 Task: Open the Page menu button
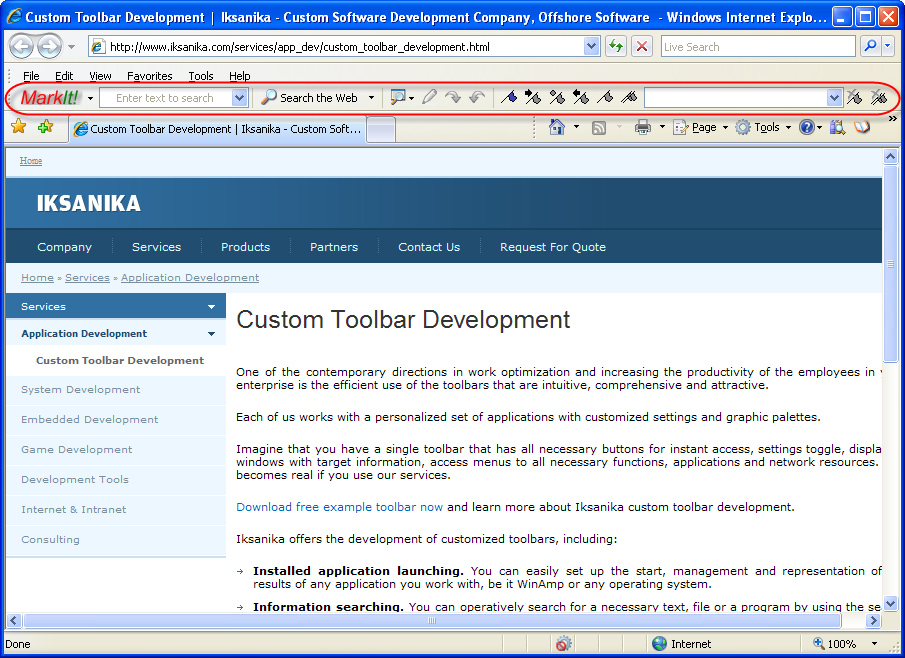pyautogui.click(x=701, y=128)
